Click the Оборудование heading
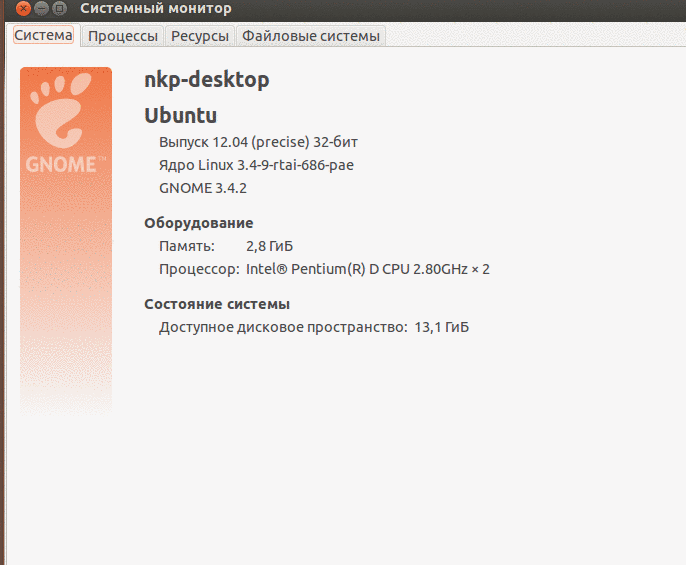Screen dimensions: 686x565 [x=199, y=223]
